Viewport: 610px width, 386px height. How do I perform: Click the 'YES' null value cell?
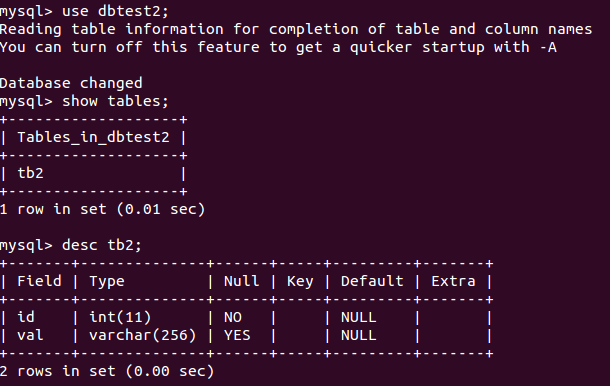click(x=237, y=335)
